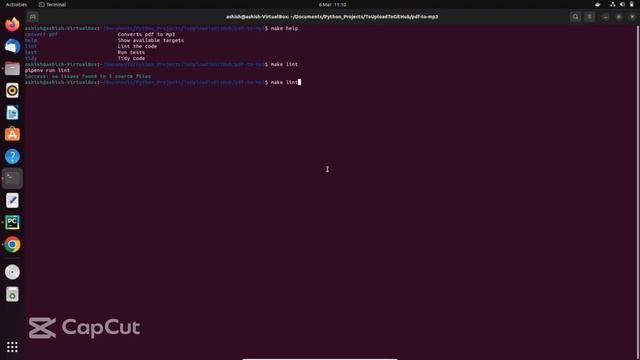Screen dimensions: 640x360
Task: Click the current prompt 'make lint' command
Action: [x=284, y=82]
